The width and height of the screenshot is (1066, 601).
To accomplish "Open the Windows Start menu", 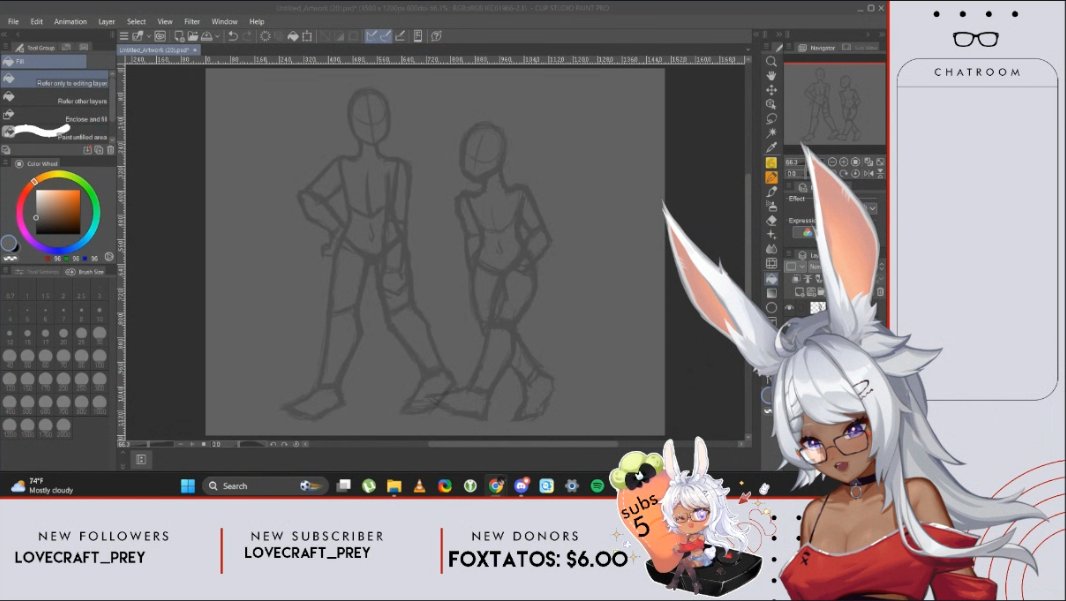I will pyautogui.click(x=188, y=486).
